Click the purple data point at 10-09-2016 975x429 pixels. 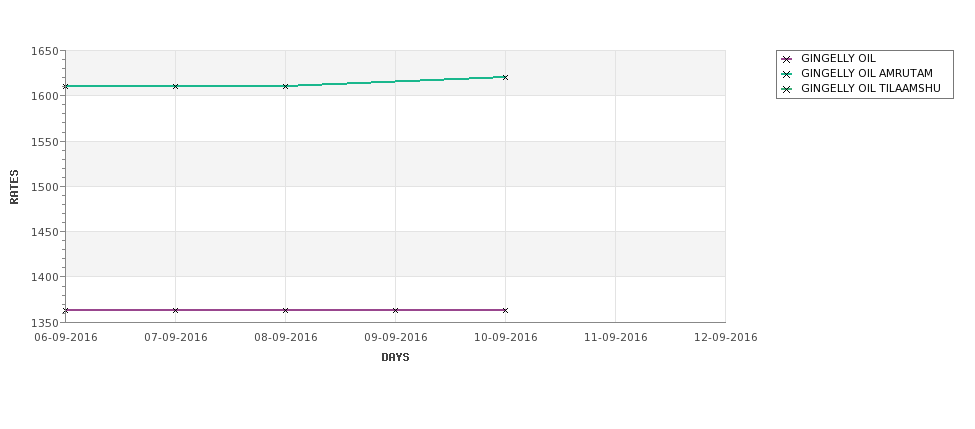pyautogui.click(x=505, y=310)
